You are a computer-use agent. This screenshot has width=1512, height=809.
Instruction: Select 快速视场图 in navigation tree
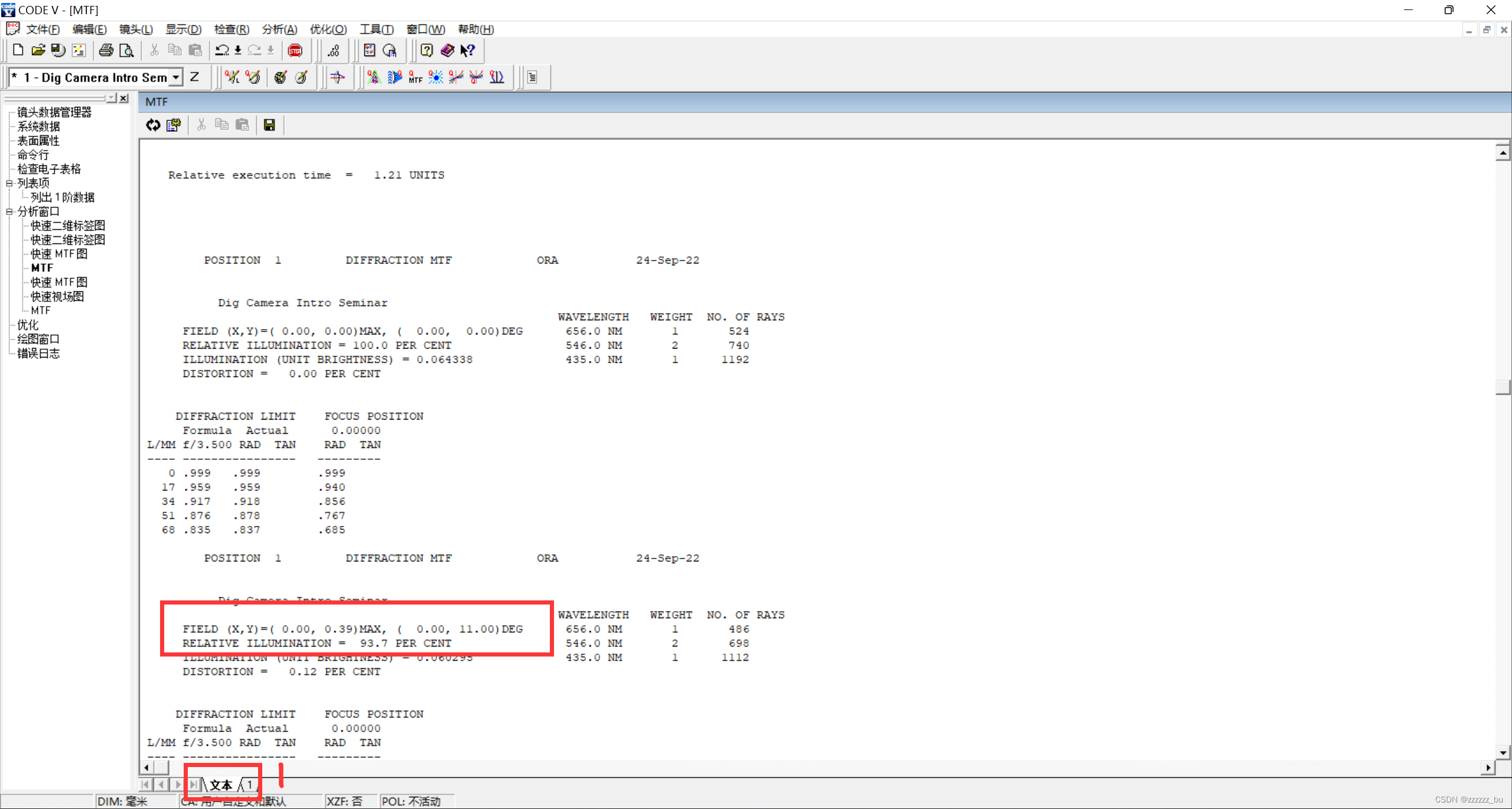[57, 297]
